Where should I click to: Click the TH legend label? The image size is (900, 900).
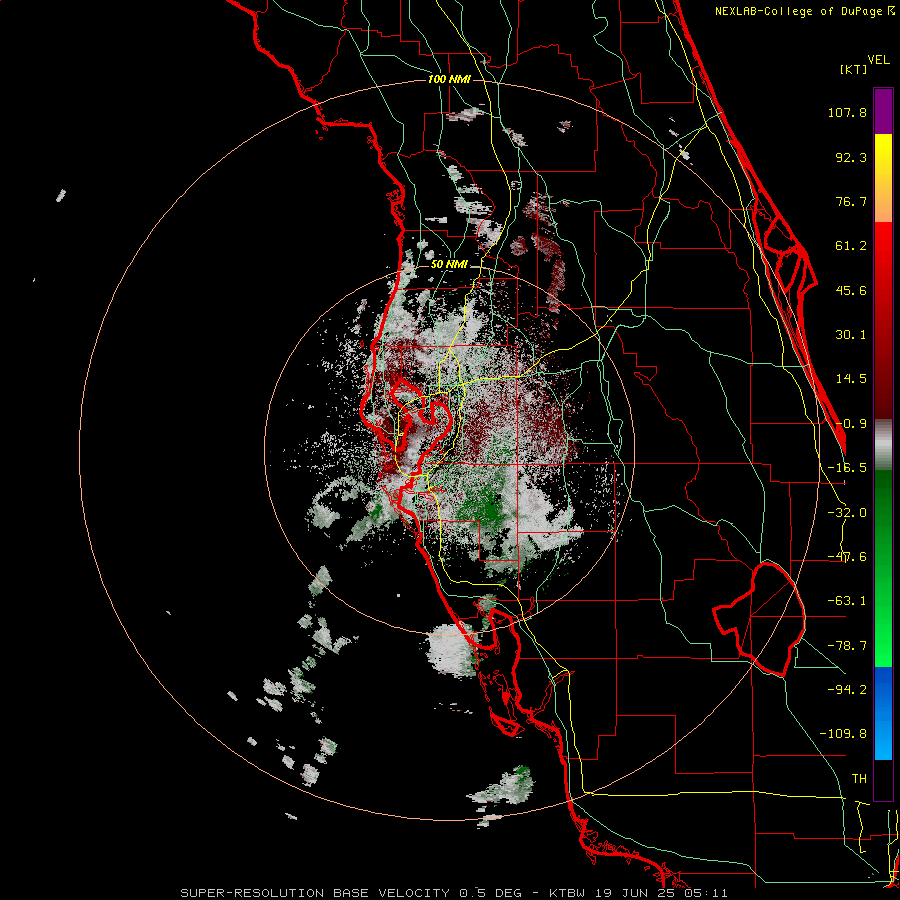pos(859,779)
